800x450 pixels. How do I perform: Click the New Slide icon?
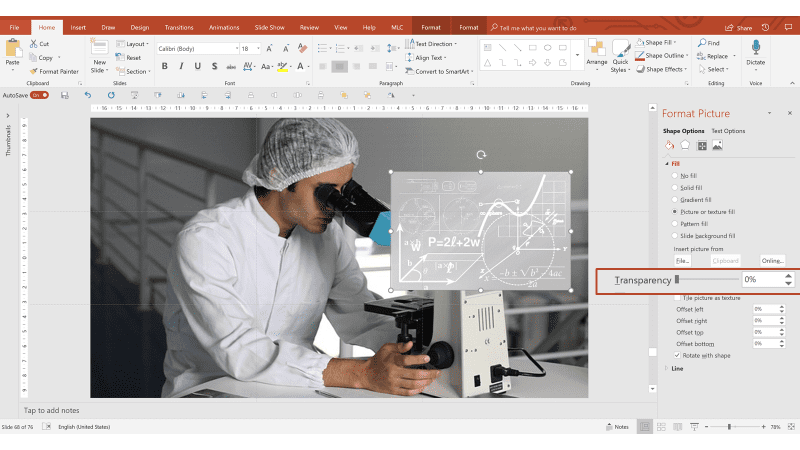point(99,48)
